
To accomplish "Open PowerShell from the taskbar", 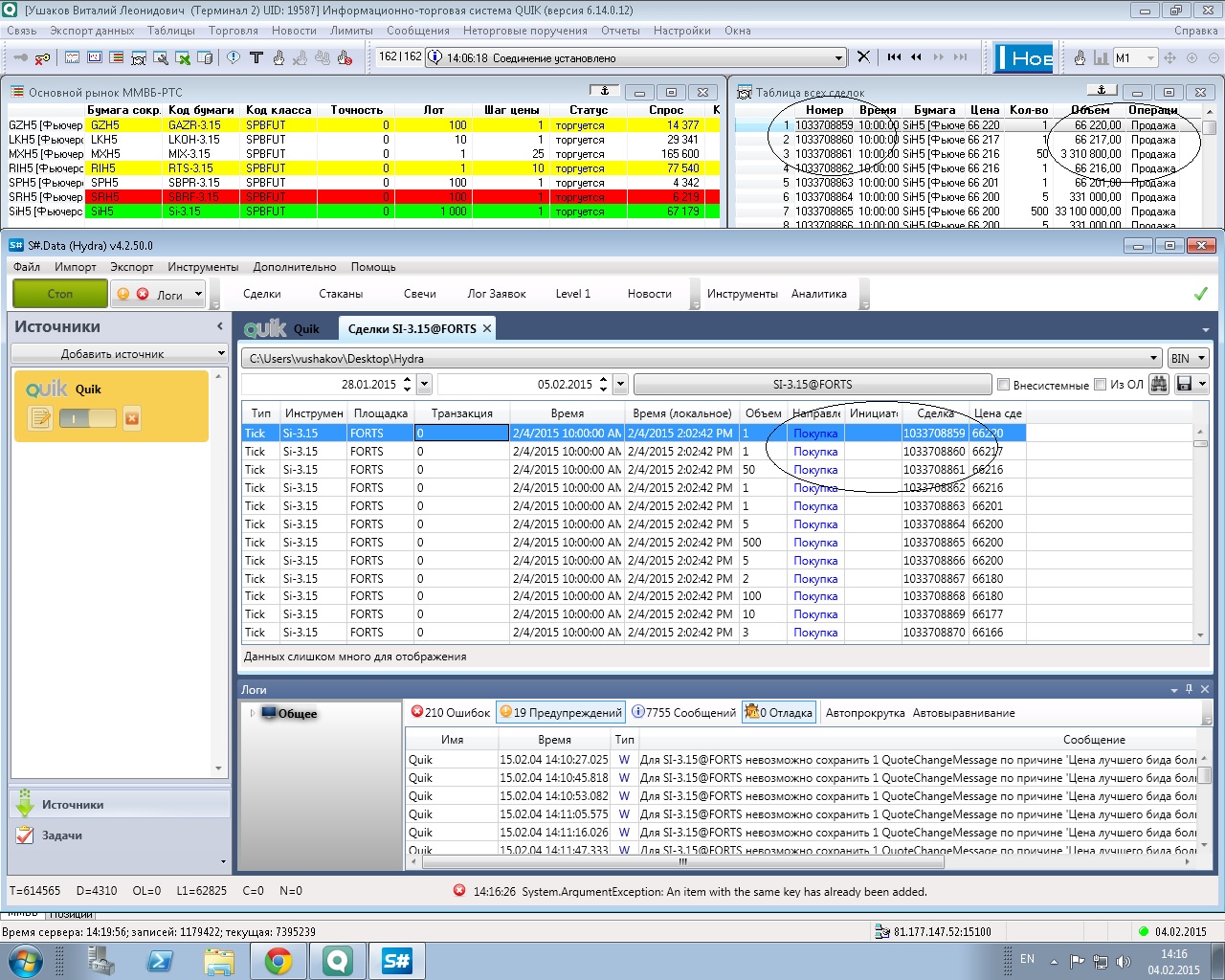I will [160, 961].
